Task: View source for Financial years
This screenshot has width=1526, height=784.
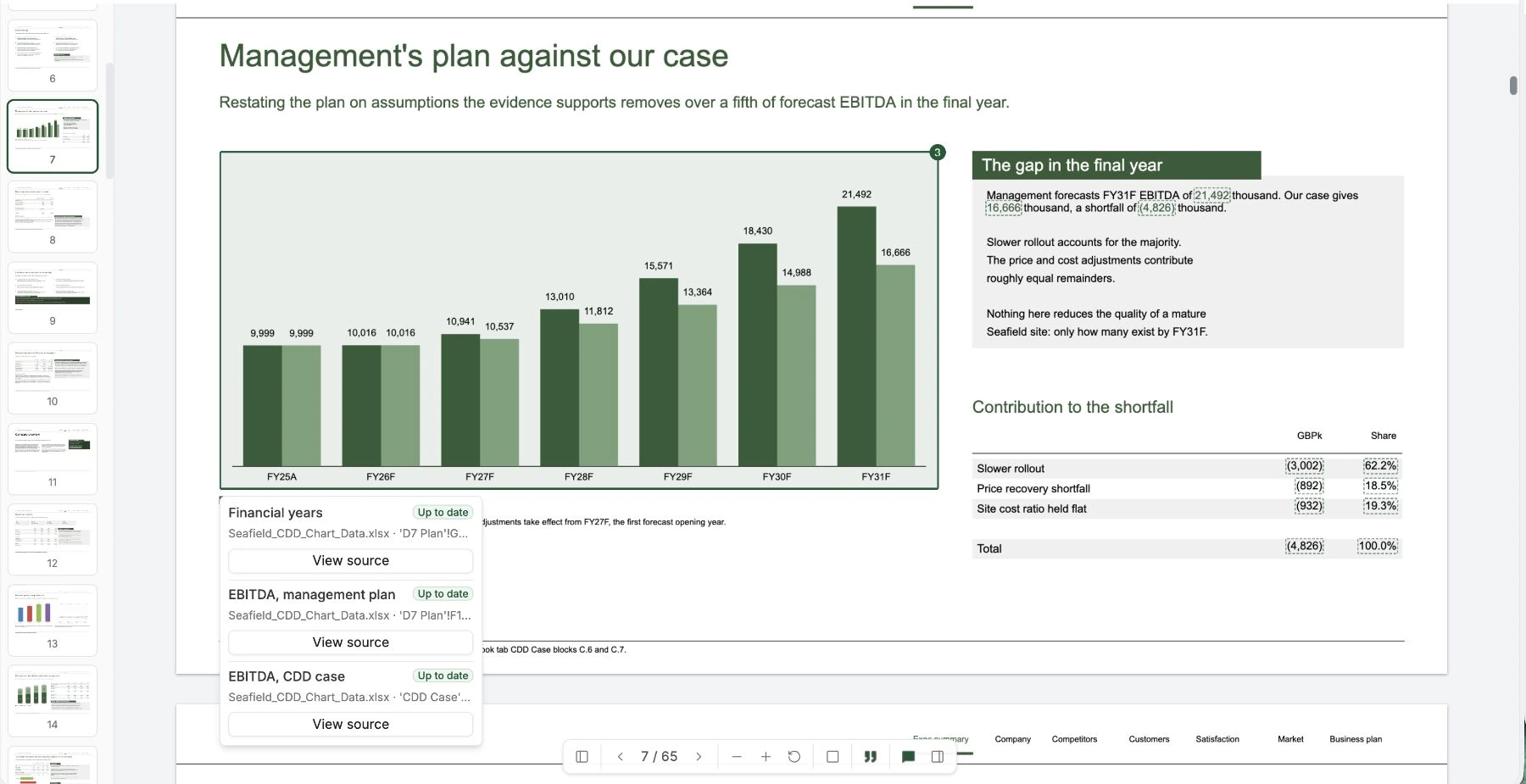Action: 351,560
